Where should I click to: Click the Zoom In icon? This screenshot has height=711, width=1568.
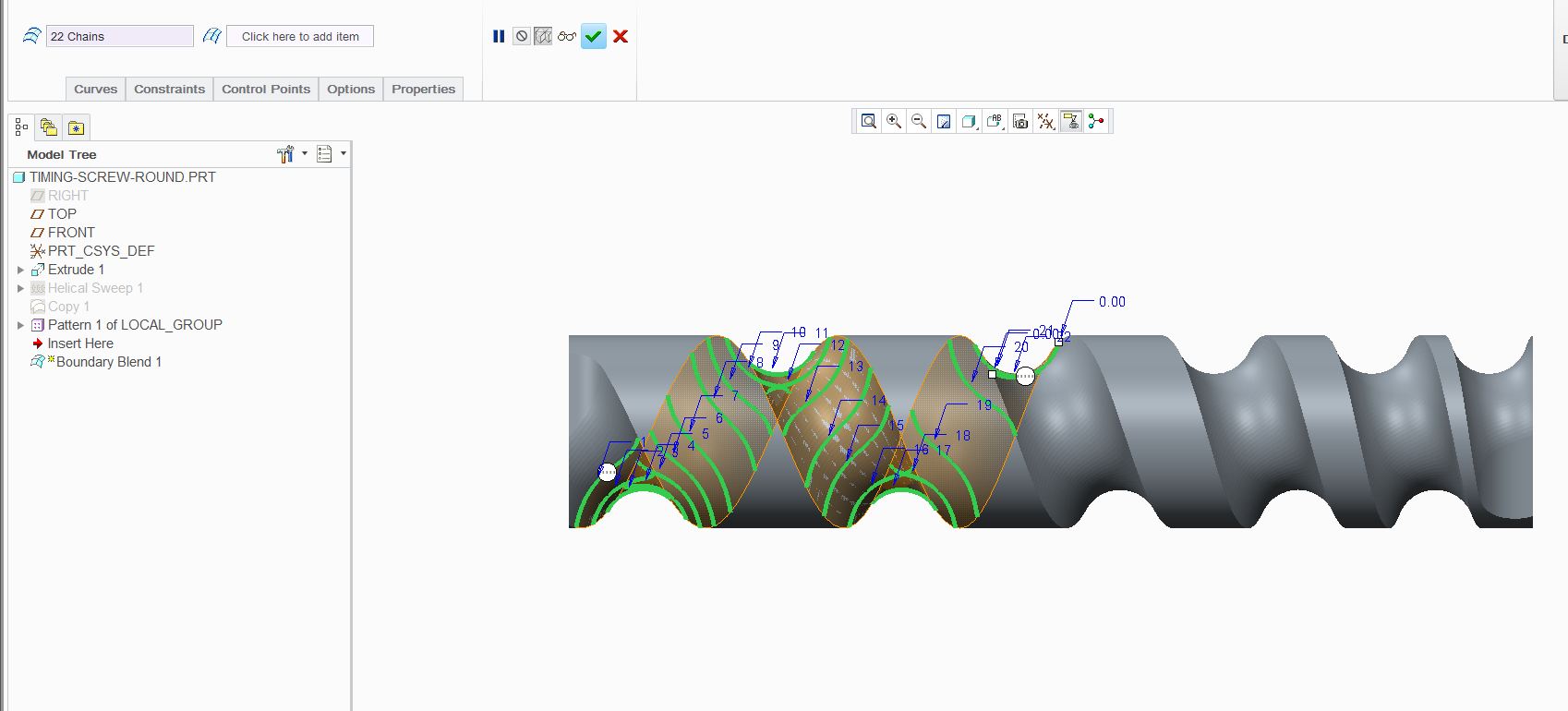tap(894, 121)
